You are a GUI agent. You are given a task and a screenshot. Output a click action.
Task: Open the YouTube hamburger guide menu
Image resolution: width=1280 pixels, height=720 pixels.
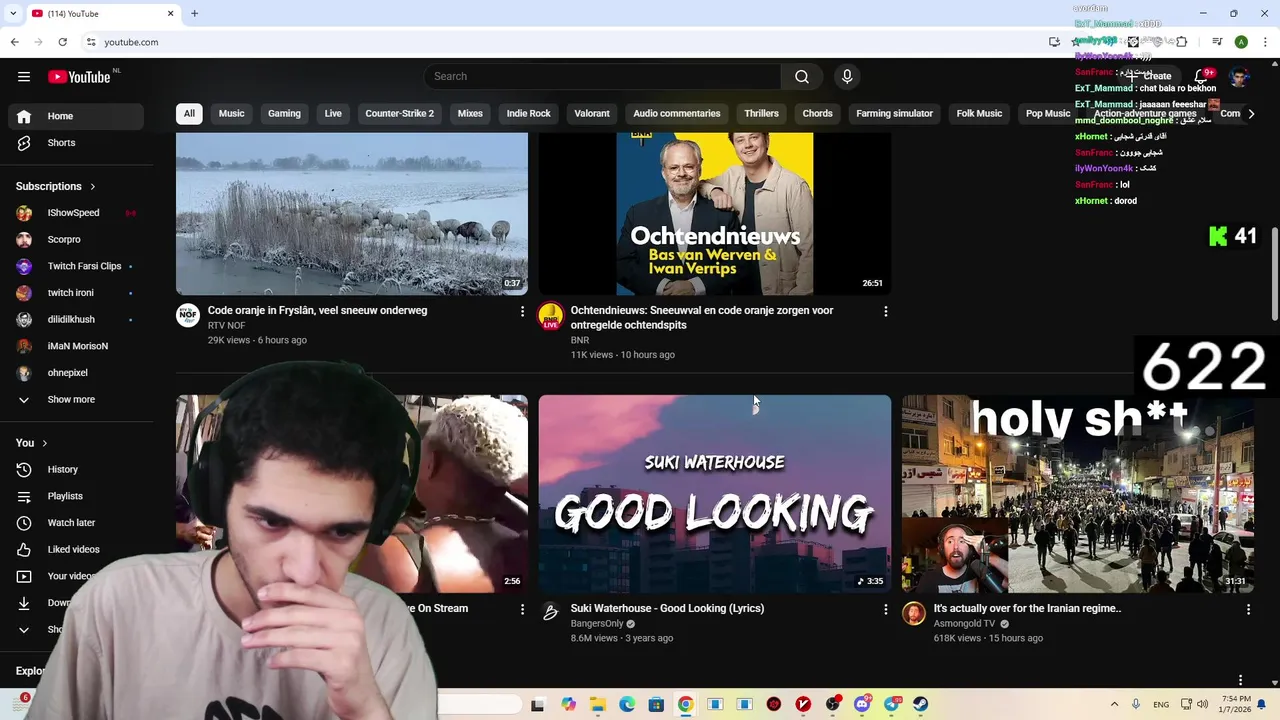click(x=24, y=77)
